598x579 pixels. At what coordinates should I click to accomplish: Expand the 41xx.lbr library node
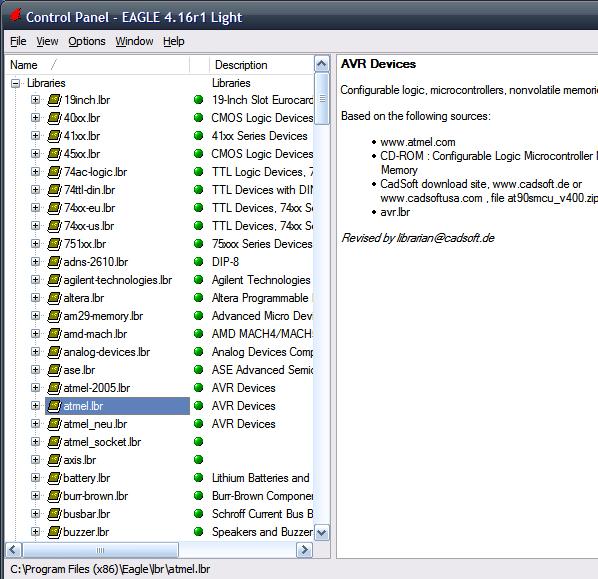[35, 136]
